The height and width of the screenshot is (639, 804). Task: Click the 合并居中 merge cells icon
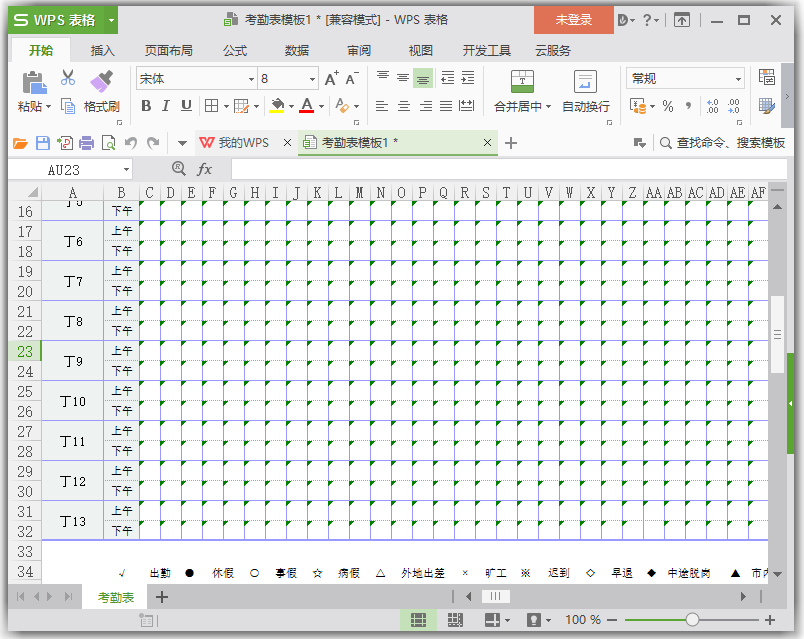coord(521,80)
